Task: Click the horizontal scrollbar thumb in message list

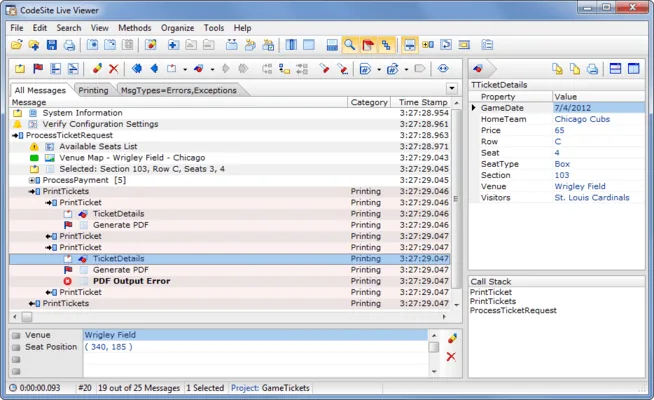Action: [27, 317]
